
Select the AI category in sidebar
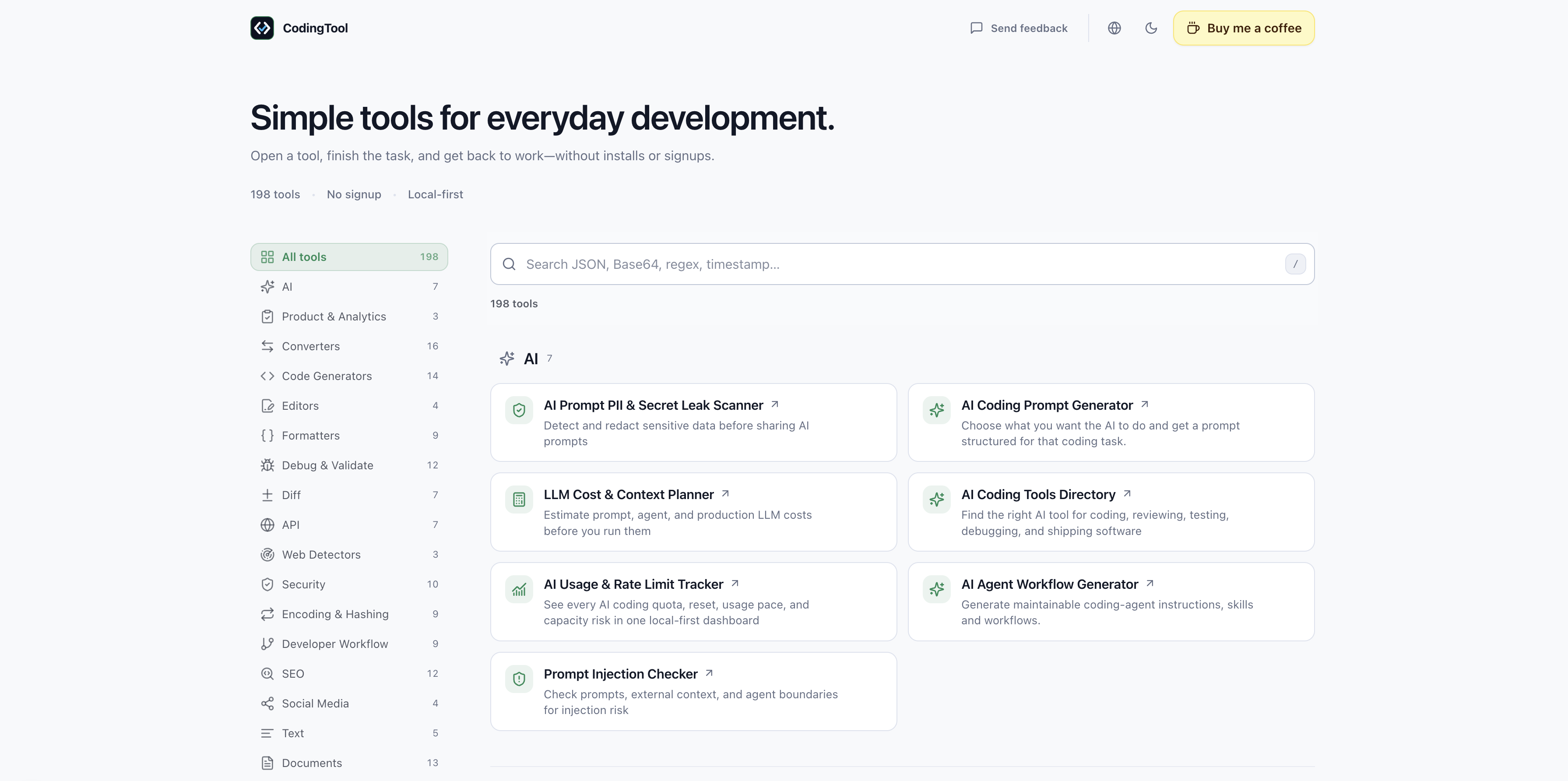coord(349,287)
